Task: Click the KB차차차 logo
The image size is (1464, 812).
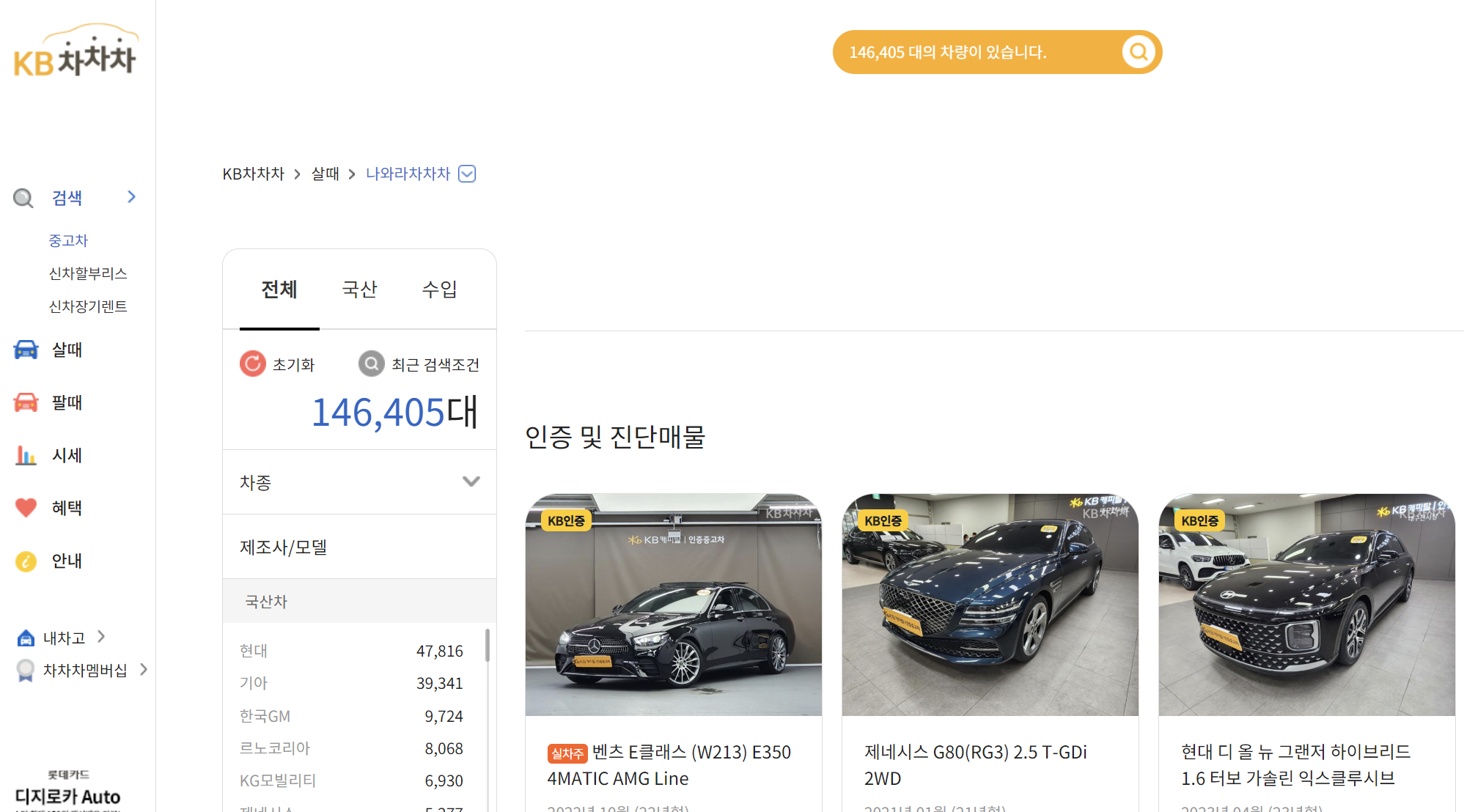Action: (76, 51)
